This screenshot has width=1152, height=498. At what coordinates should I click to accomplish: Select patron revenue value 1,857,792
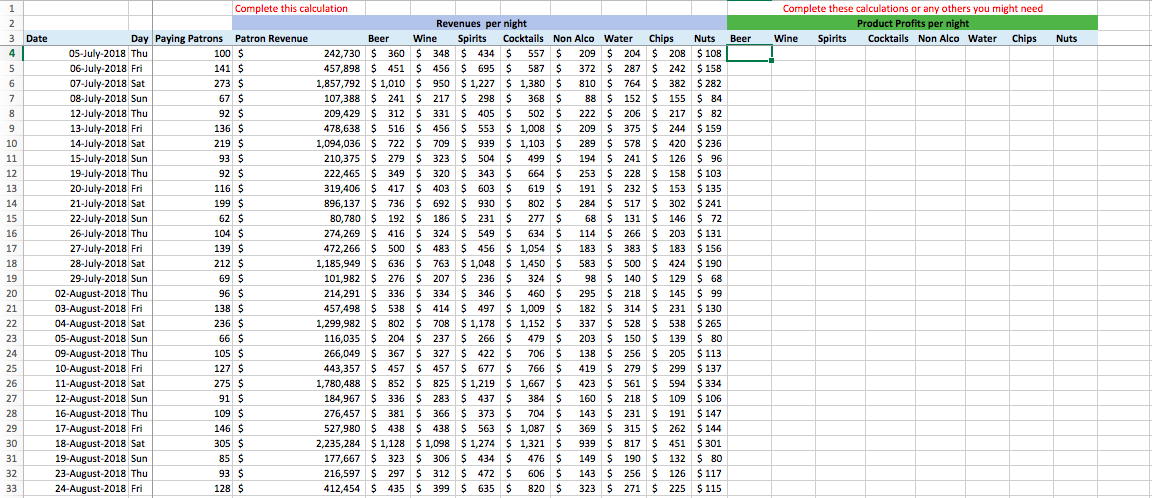click(298, 83)
